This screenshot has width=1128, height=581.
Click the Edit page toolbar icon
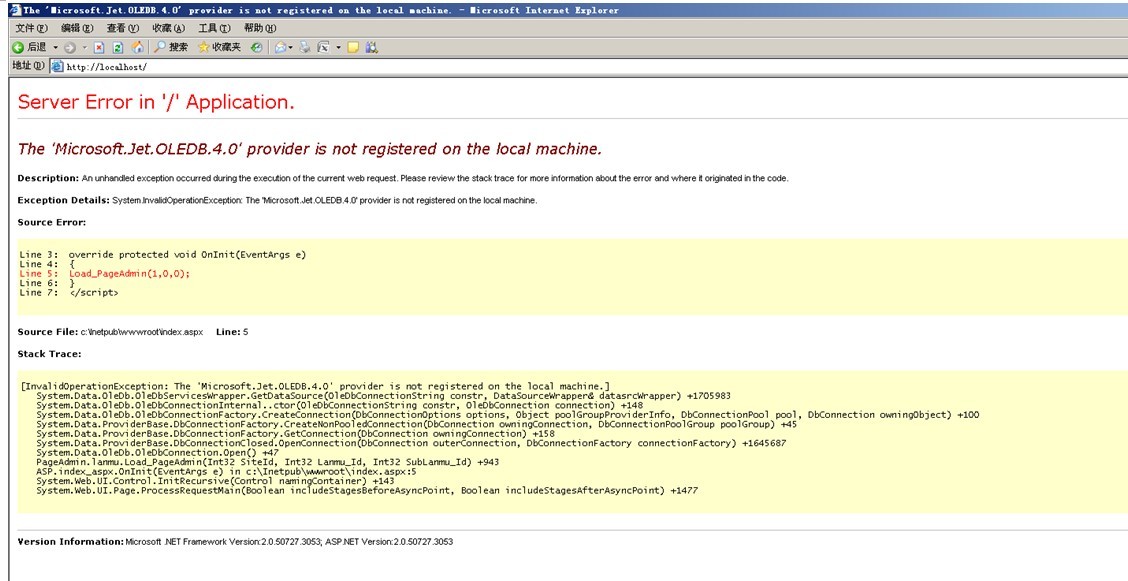pyautogui.click(x=324, y=47)
